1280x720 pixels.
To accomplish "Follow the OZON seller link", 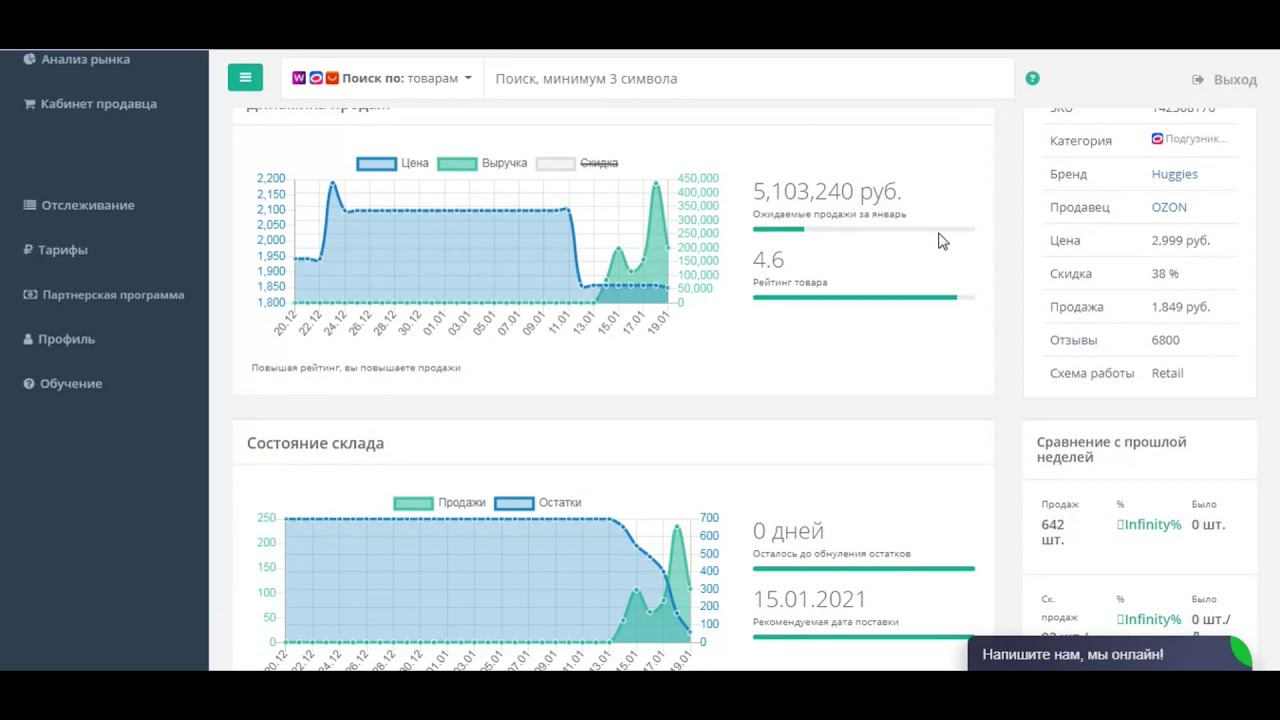I will coord(1169,207).
